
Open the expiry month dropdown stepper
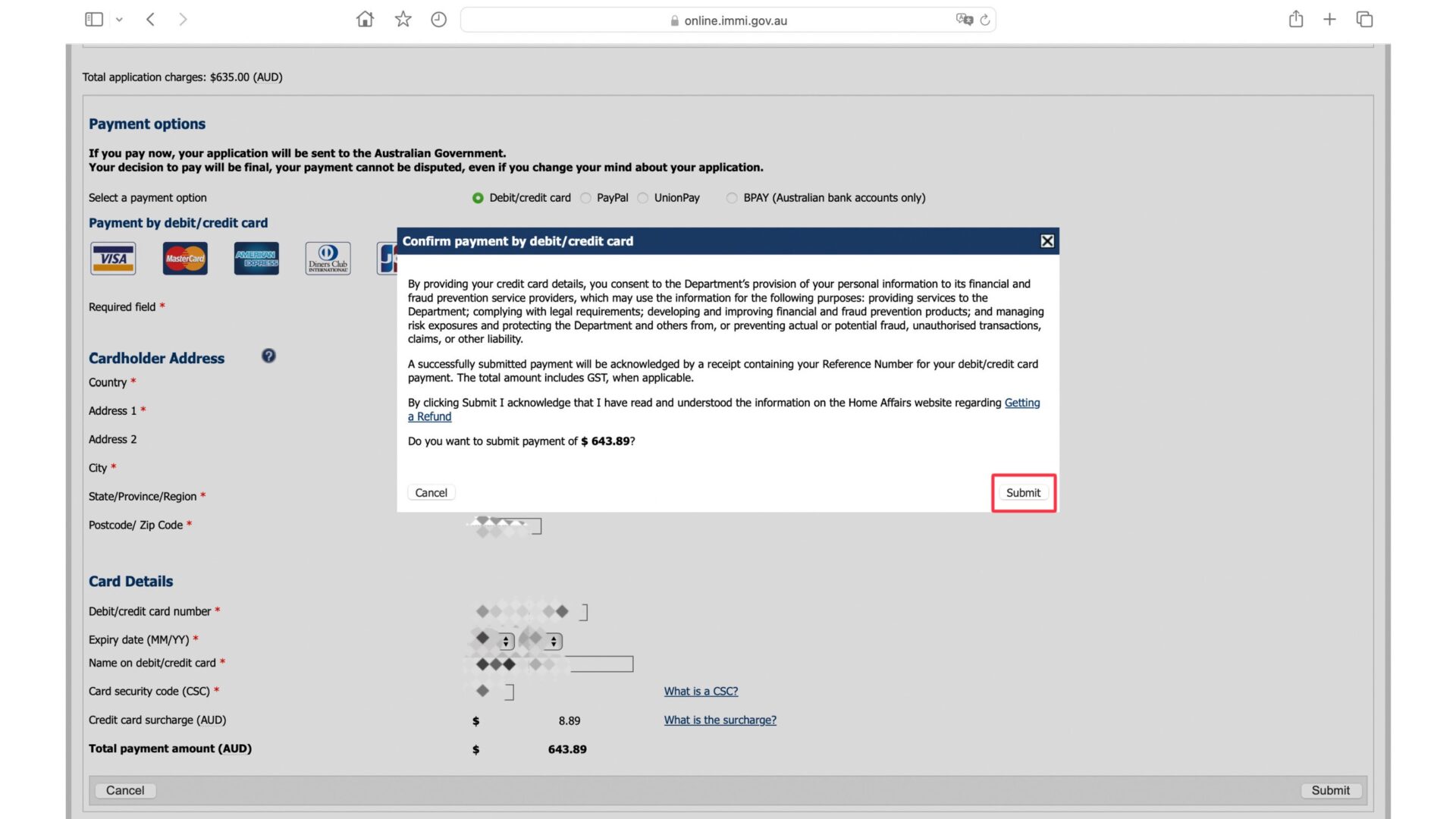click(506, 642)
